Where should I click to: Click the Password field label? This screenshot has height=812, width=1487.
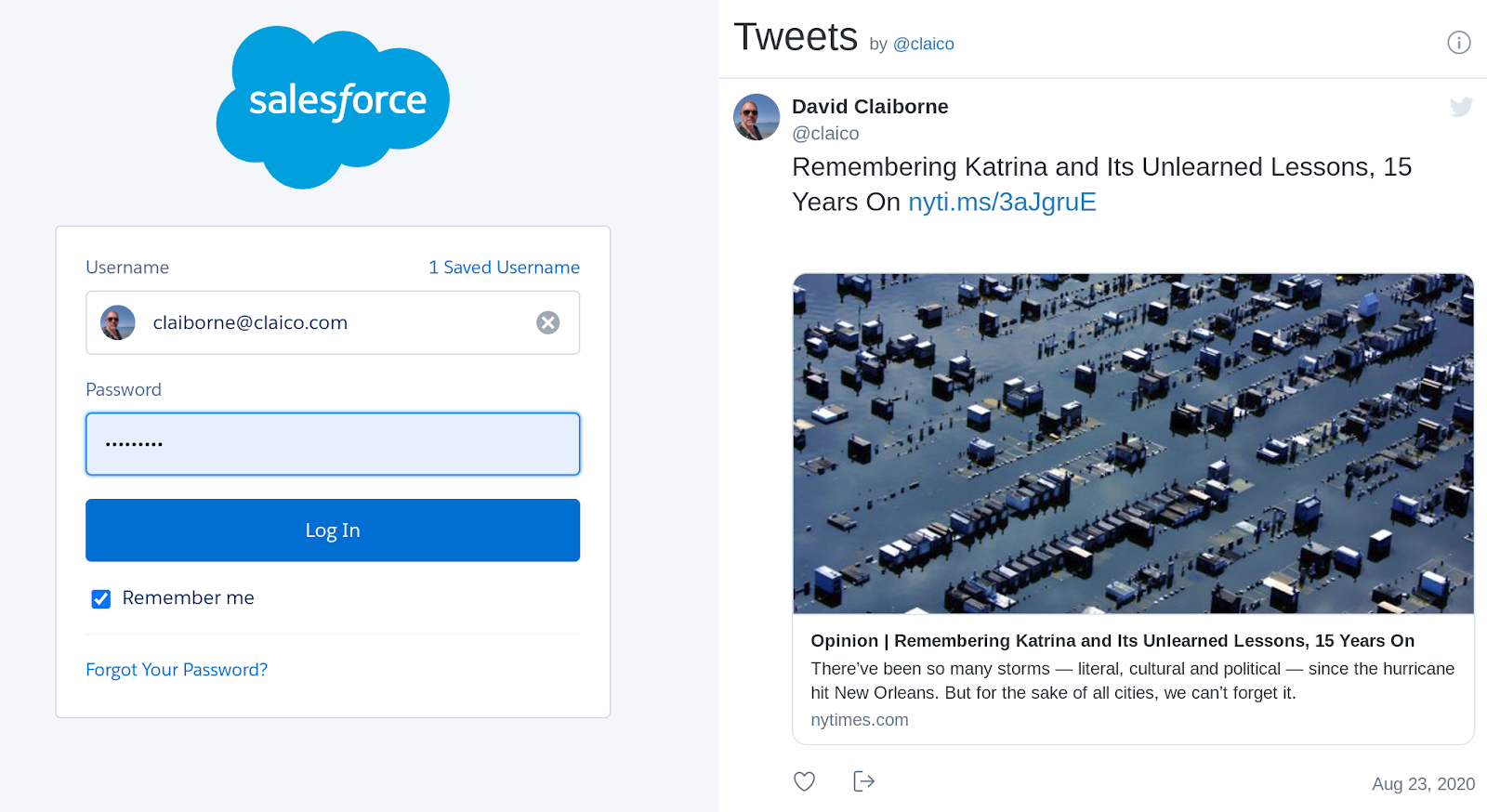124,390
